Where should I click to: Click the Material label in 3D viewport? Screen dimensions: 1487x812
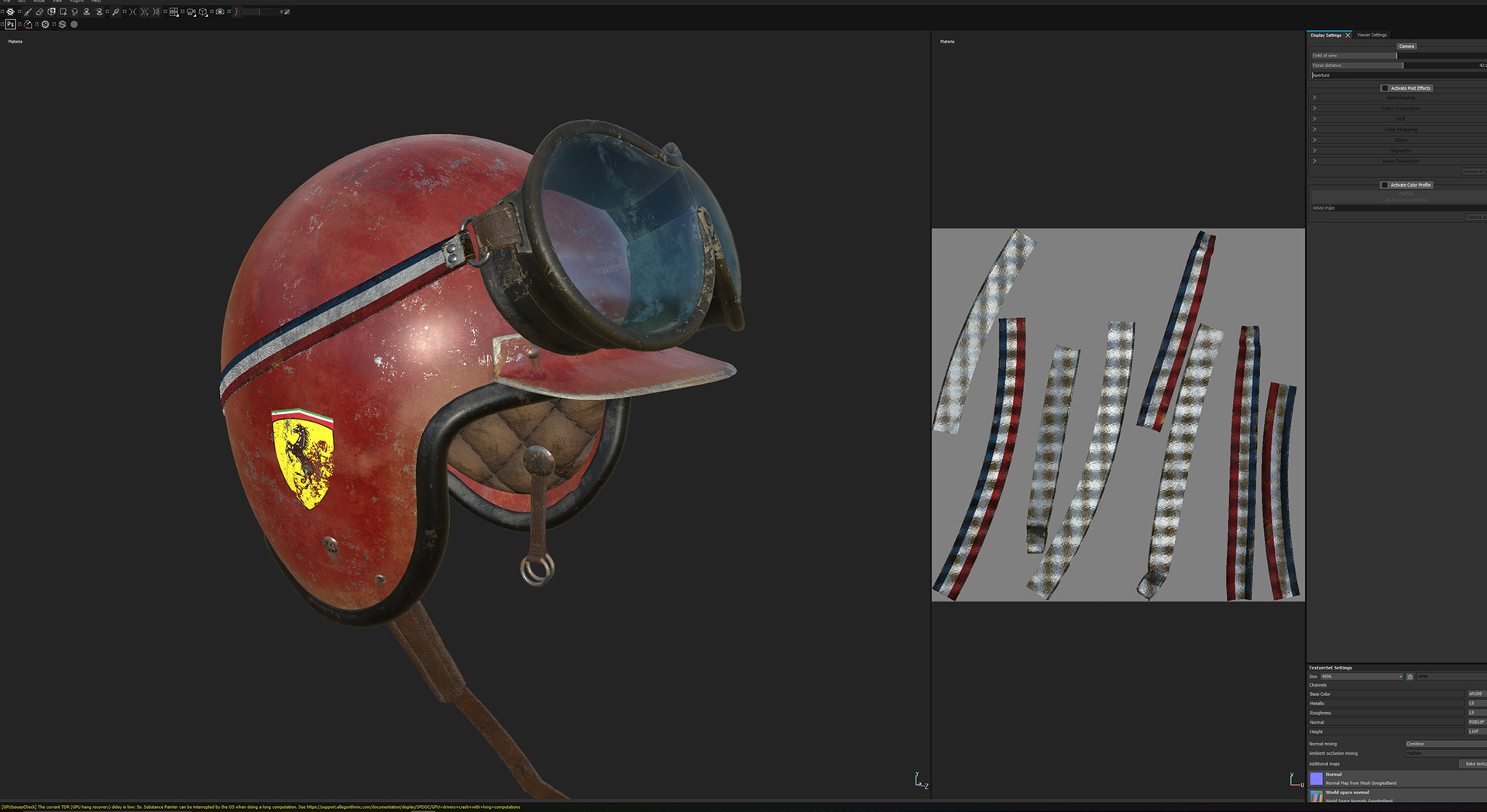click(x=15, y=42)
